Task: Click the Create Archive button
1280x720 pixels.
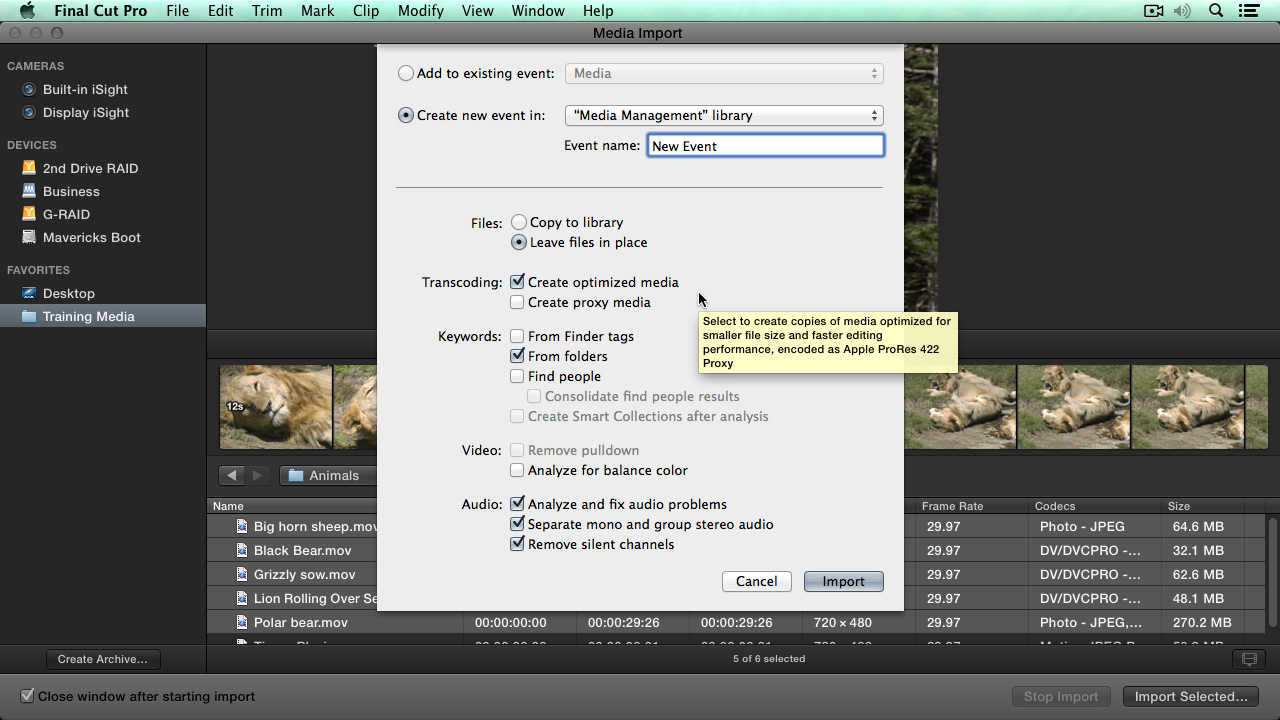Action: [102, 659]
